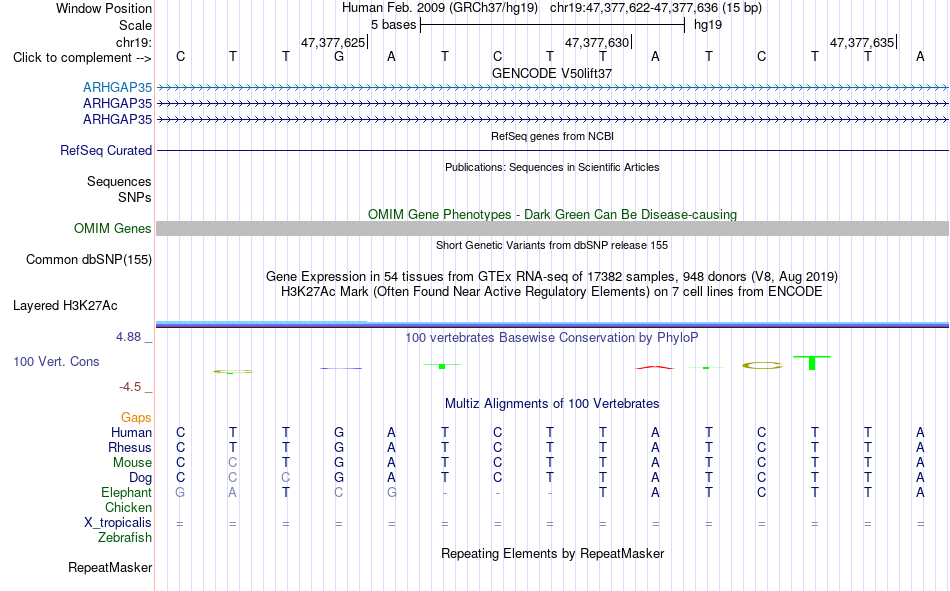Viewport: 950px width, 591px height.
Task: Select the Mouse species label
Action: [x=132, y=462]
